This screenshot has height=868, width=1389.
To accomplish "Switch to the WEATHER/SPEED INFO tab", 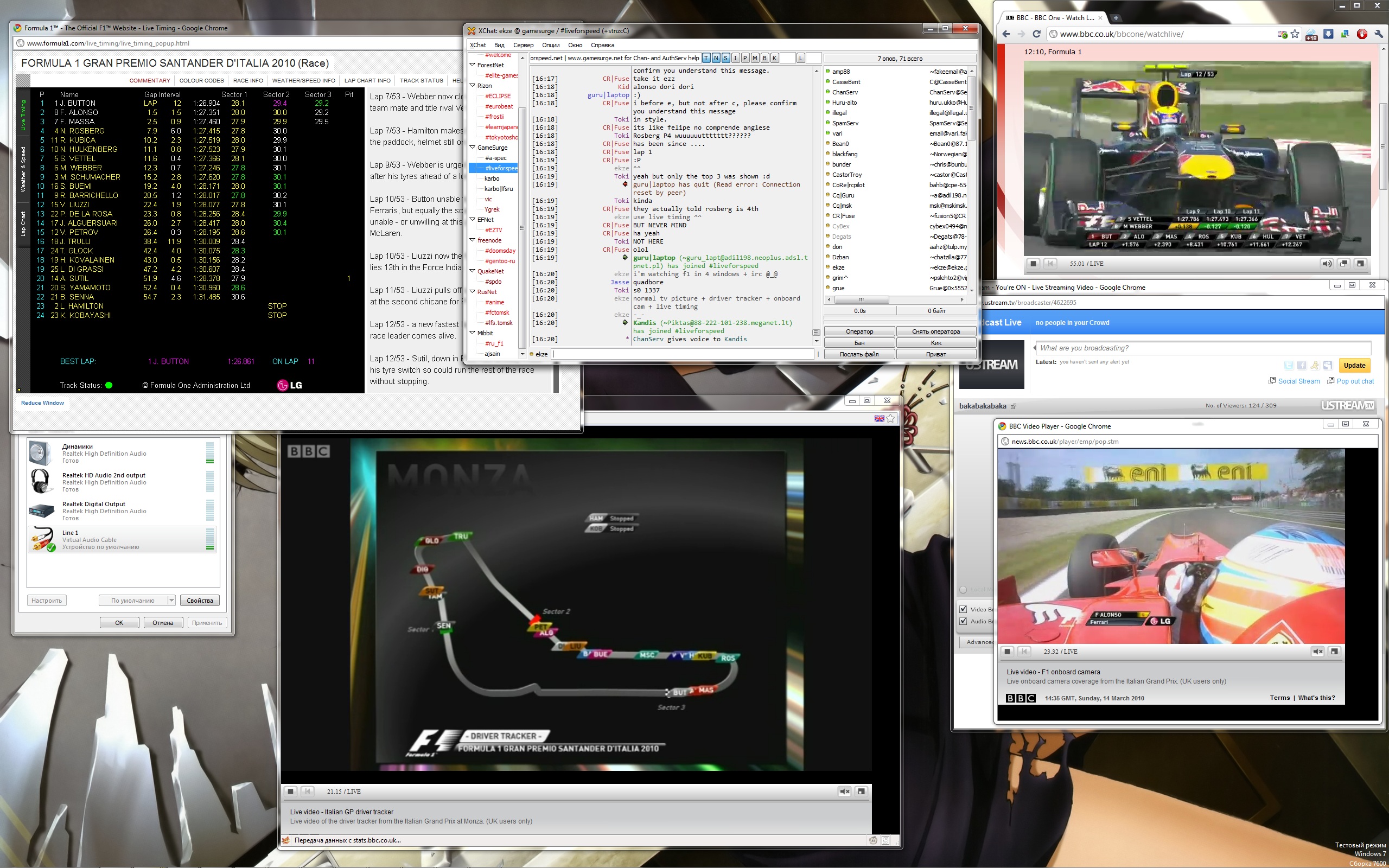I will tap(303, 80).
